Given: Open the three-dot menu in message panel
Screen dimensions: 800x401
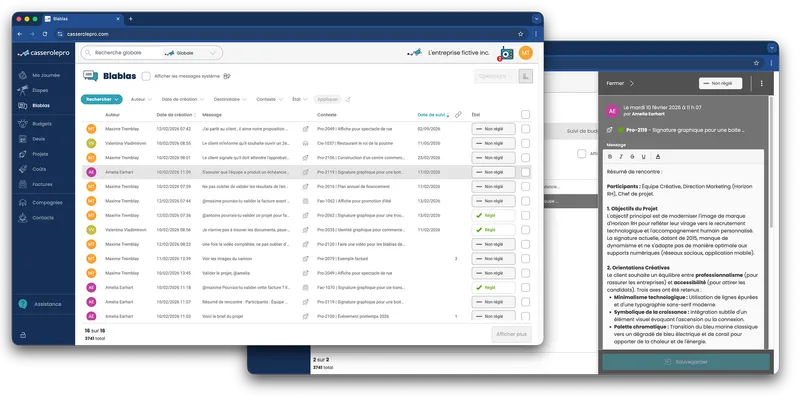Looking at the screenshot, I should tap(762, 83).
